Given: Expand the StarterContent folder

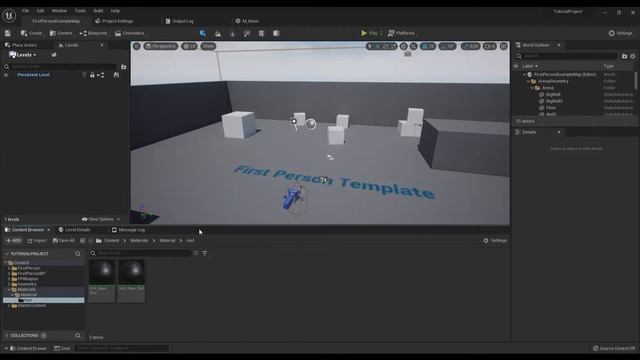Looking at the screenshot, I should [x=9, y=306].
